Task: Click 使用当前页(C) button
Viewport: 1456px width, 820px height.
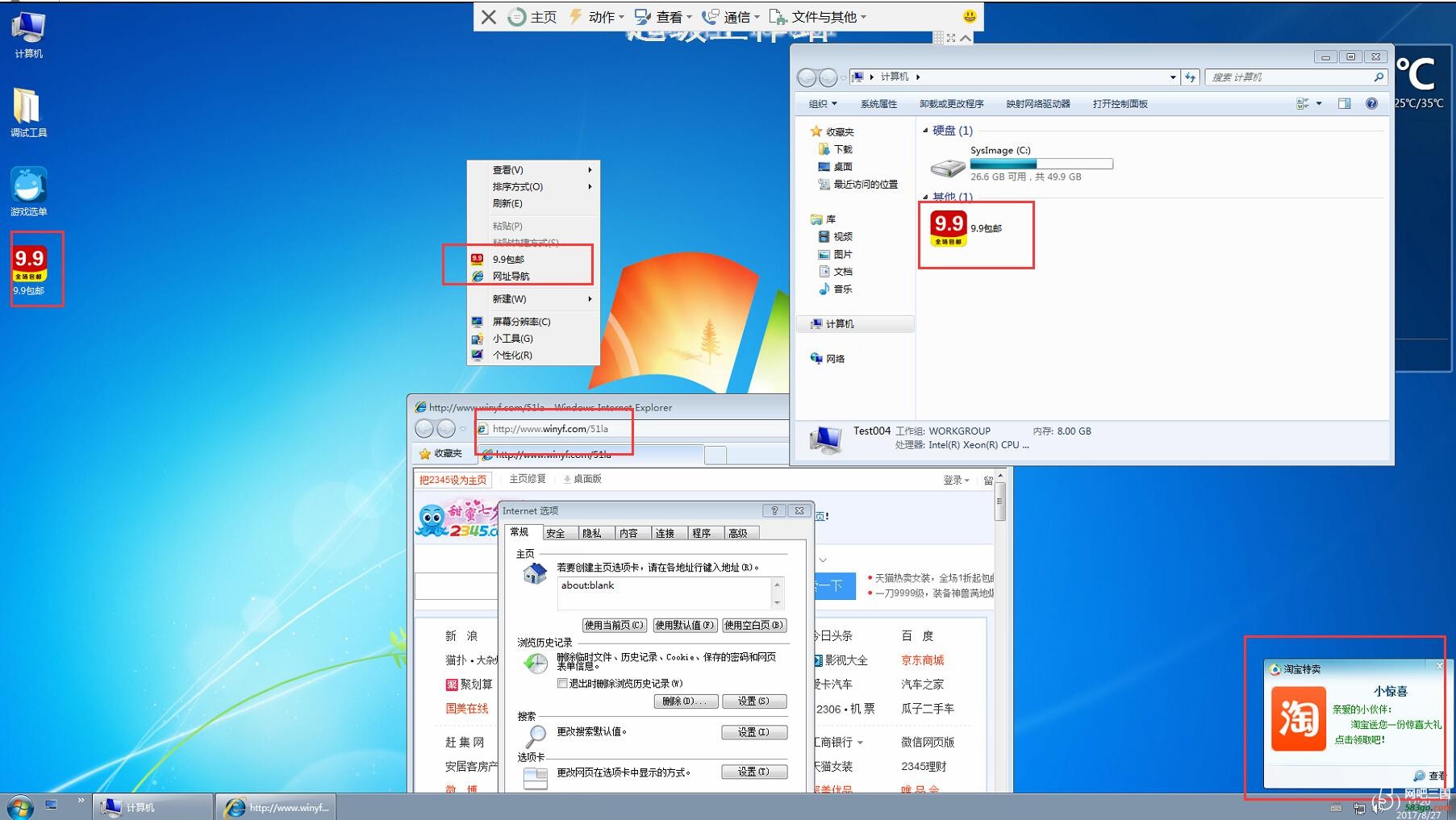Action: point(614,625)
